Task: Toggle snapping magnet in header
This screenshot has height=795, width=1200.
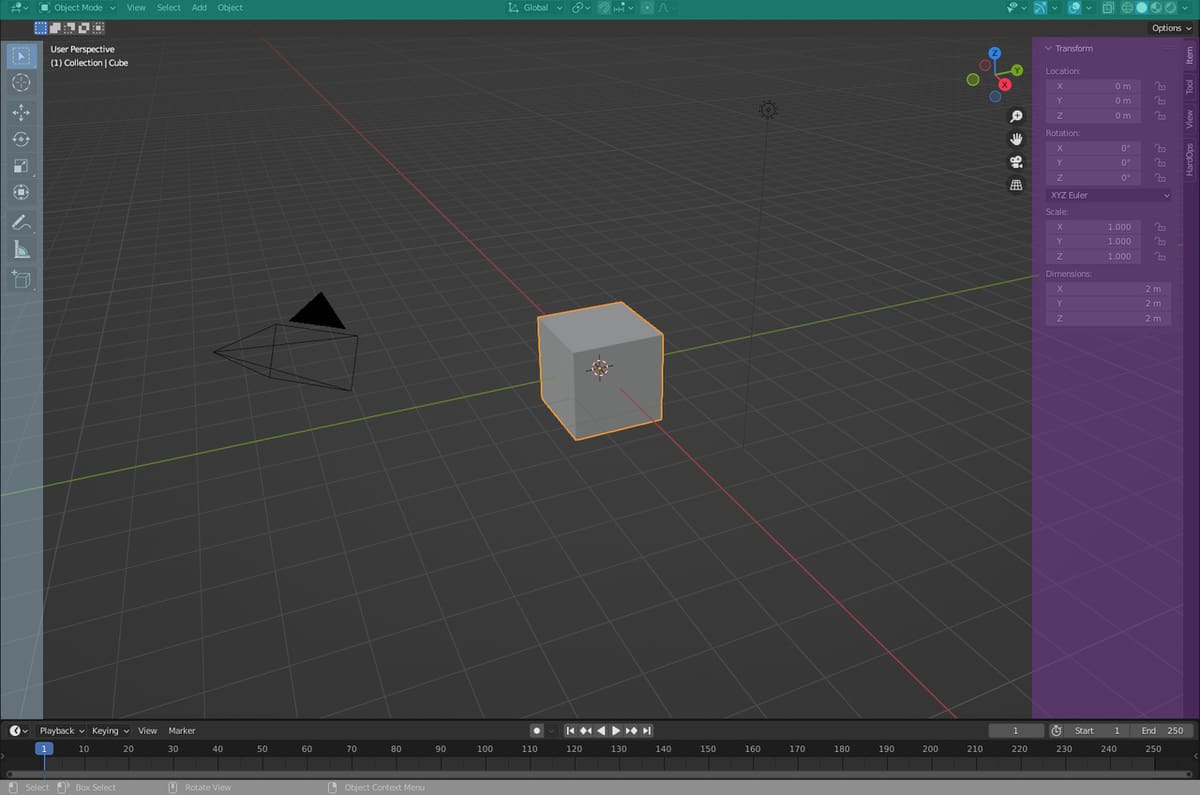Action: (x=604, y=8)
